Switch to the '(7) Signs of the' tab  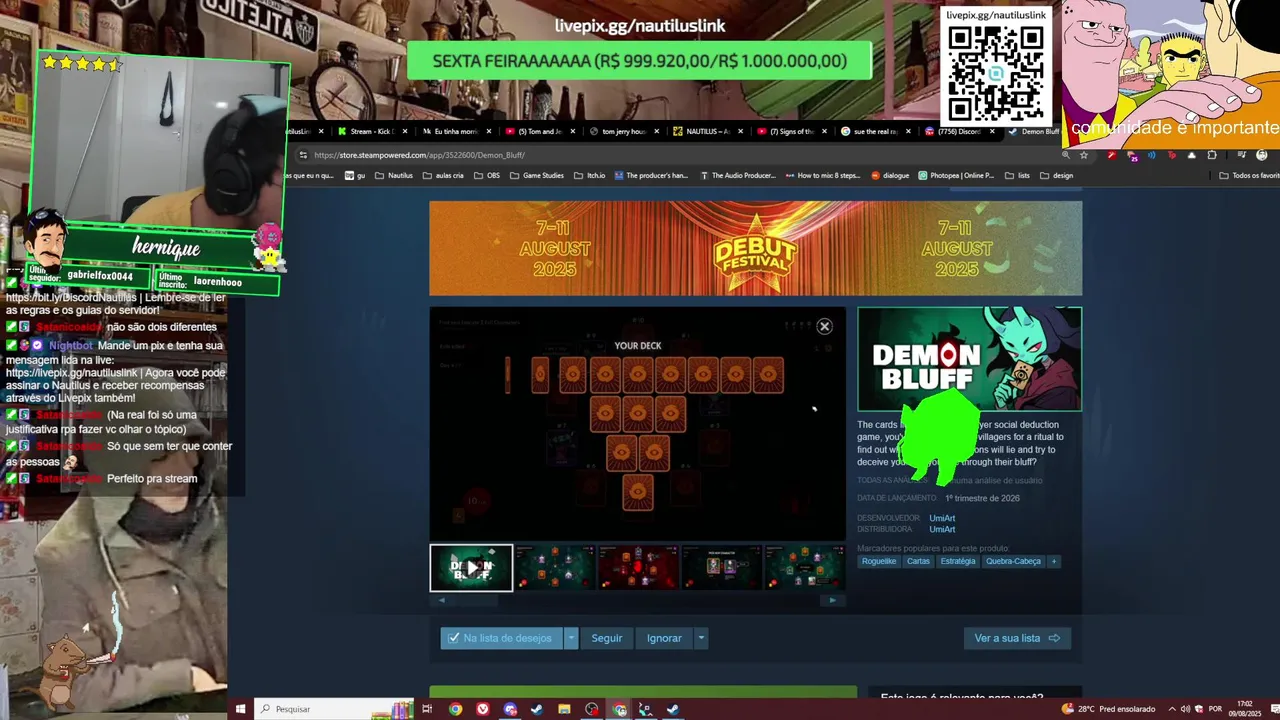(x=792, y=131)
